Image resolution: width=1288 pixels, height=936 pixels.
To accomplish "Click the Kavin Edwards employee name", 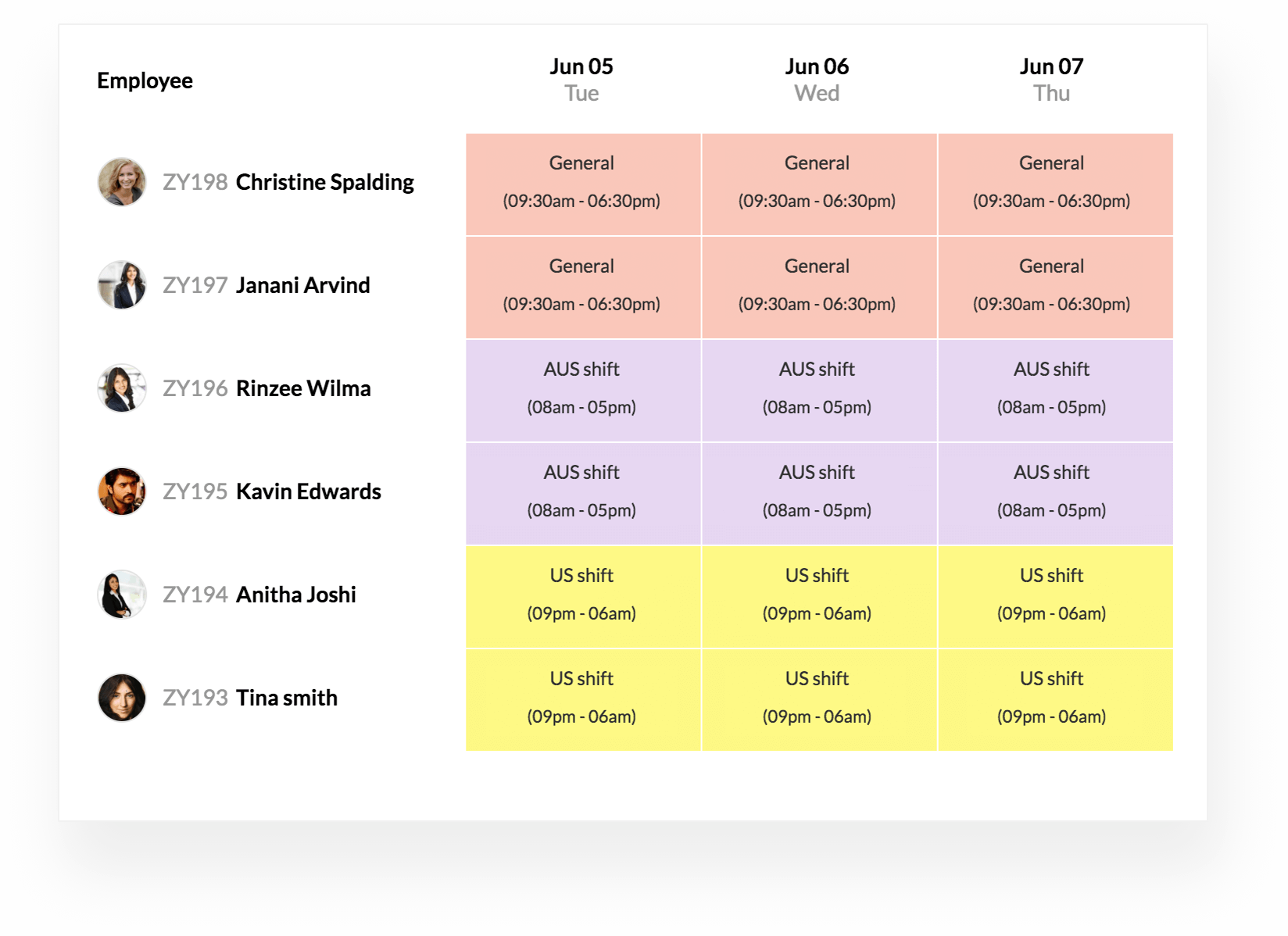I will pos(308,491).
